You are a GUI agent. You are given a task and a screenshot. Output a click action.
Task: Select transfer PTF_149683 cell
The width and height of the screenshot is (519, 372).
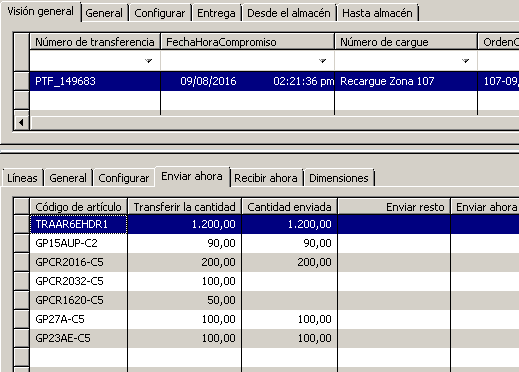(95, 81)
